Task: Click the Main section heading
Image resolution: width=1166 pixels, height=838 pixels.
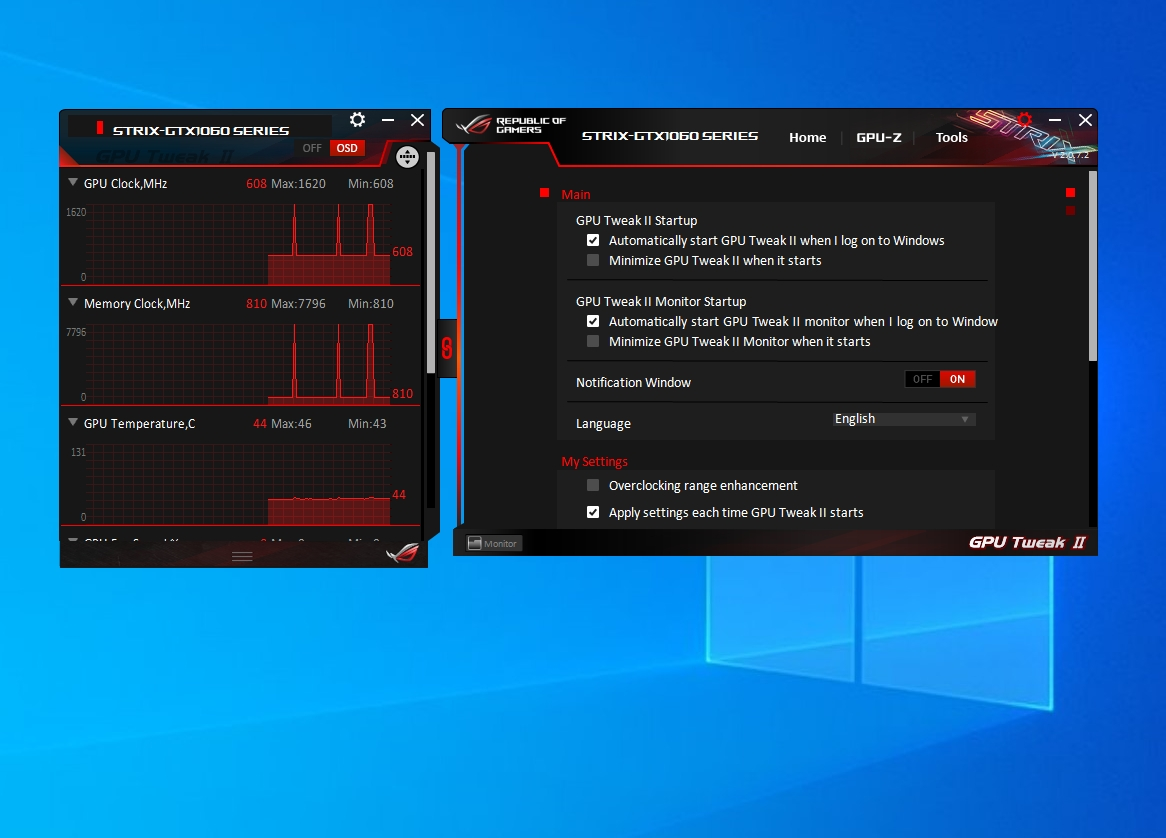Action: (576, 194)
